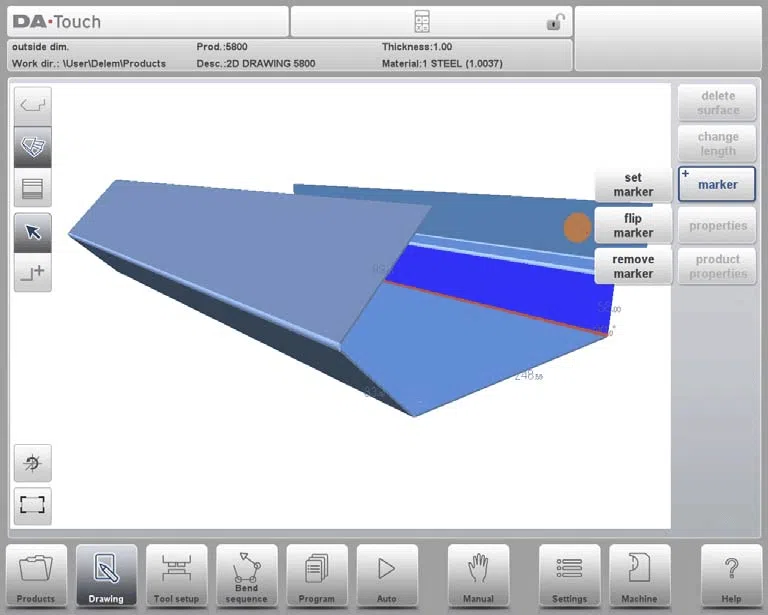Click the unlocked padlock icon
The image size is (768, 615).
coord(555,22)
